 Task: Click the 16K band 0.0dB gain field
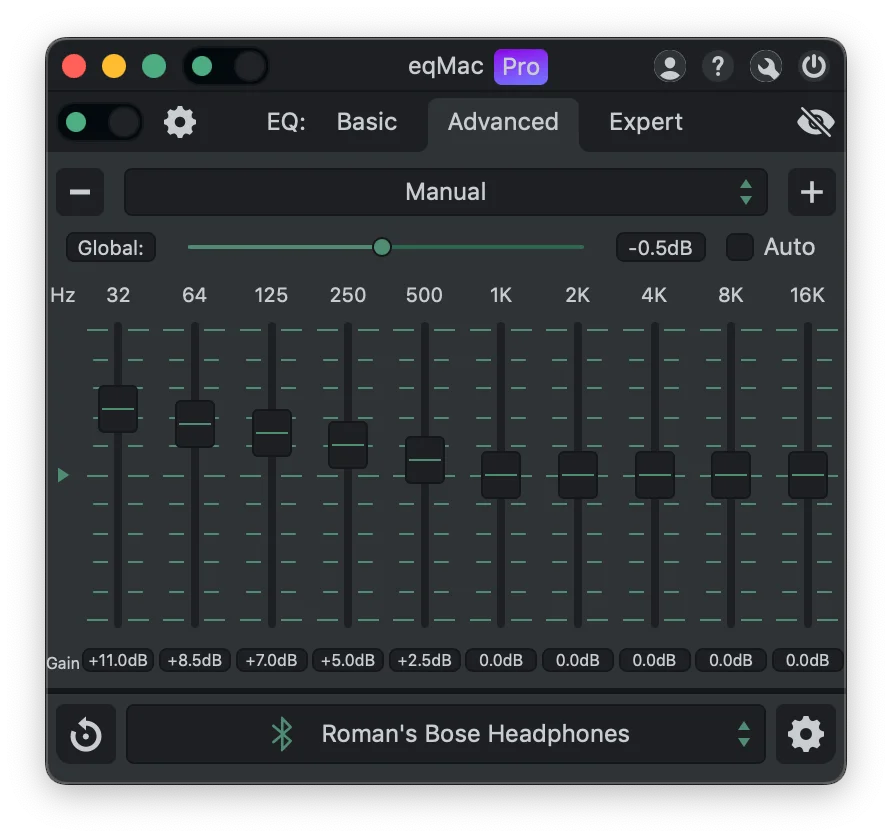tap(807, 660)
